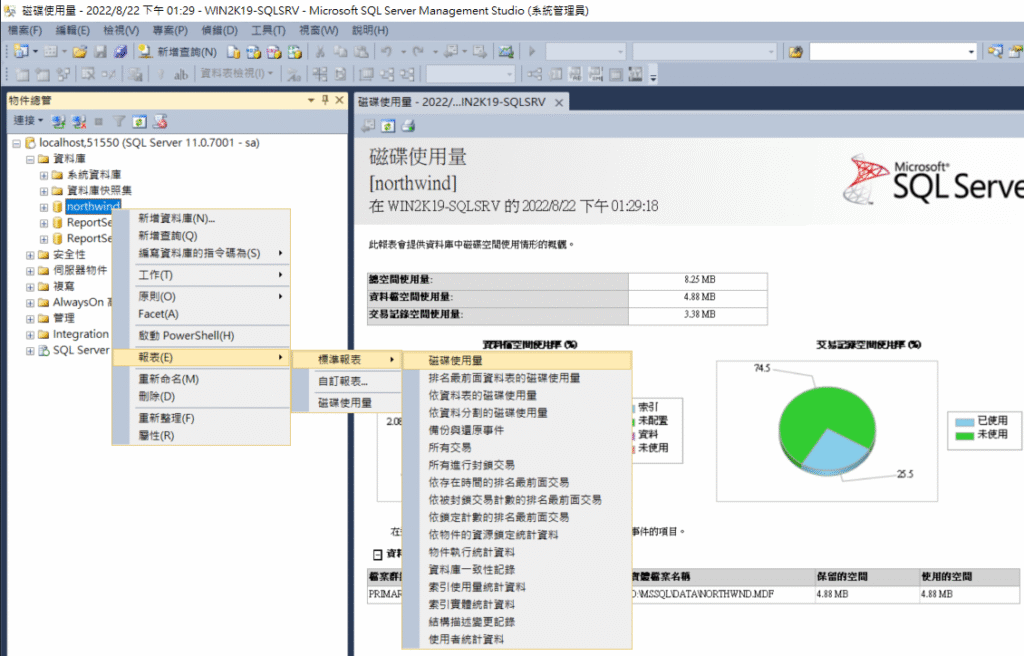Viewport: 1024px width, 656px height.
Task: Select the northwind database node
Action: pyautogui.click(x=93, y=206)
